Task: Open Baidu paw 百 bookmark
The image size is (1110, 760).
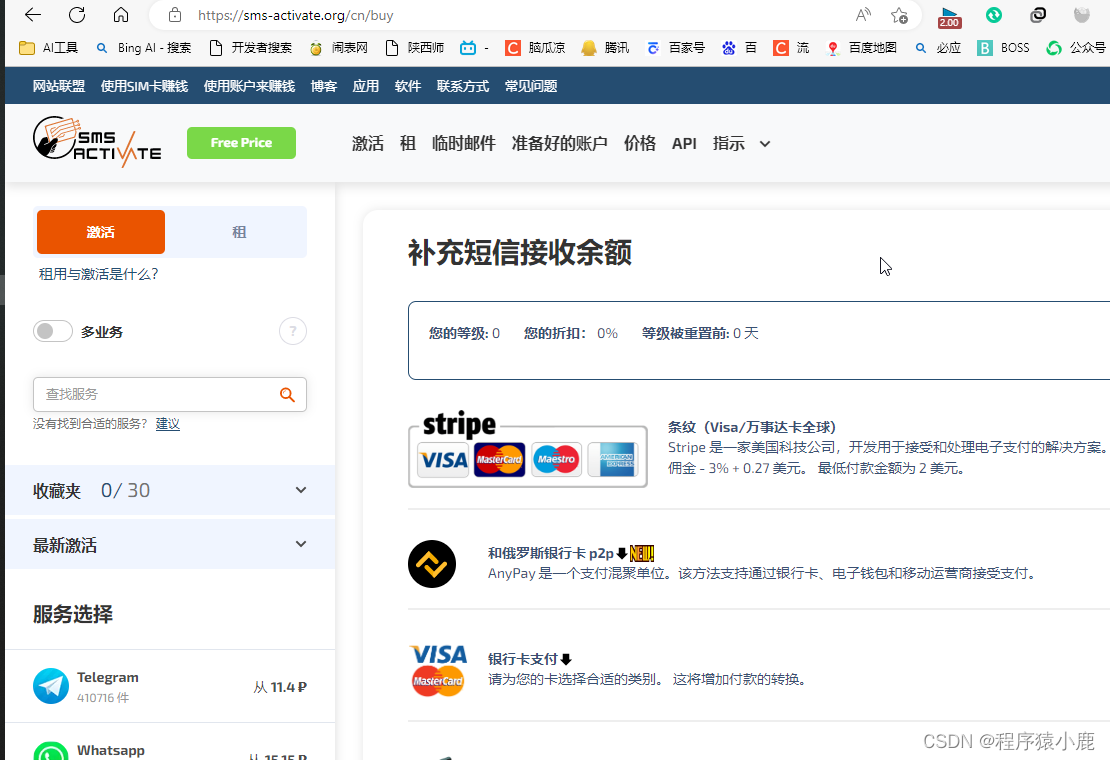Action: coord(739,47)
